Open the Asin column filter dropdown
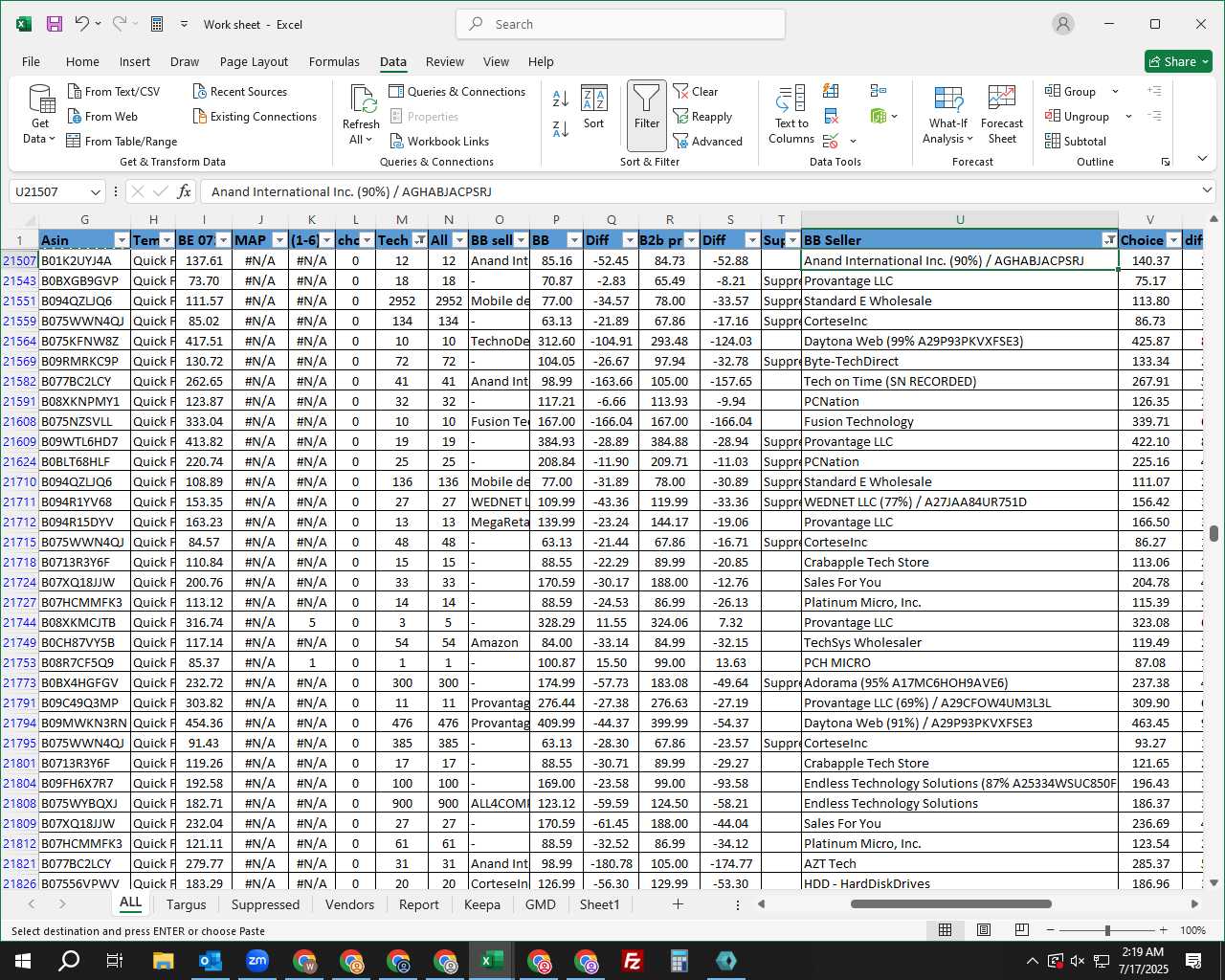This screenshot has width=1225, height=980. (122, 240)
